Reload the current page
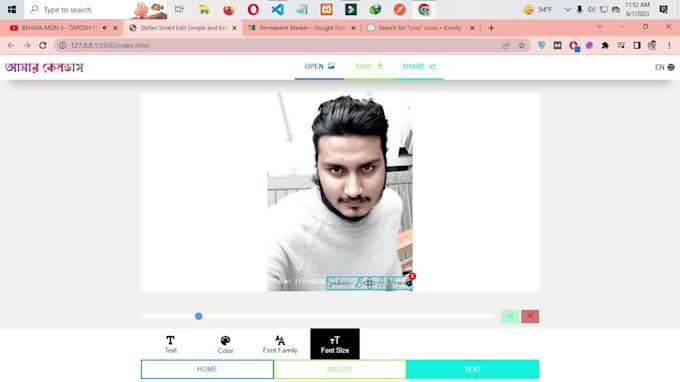The image size is (680, 382). [x=42, y=45]
